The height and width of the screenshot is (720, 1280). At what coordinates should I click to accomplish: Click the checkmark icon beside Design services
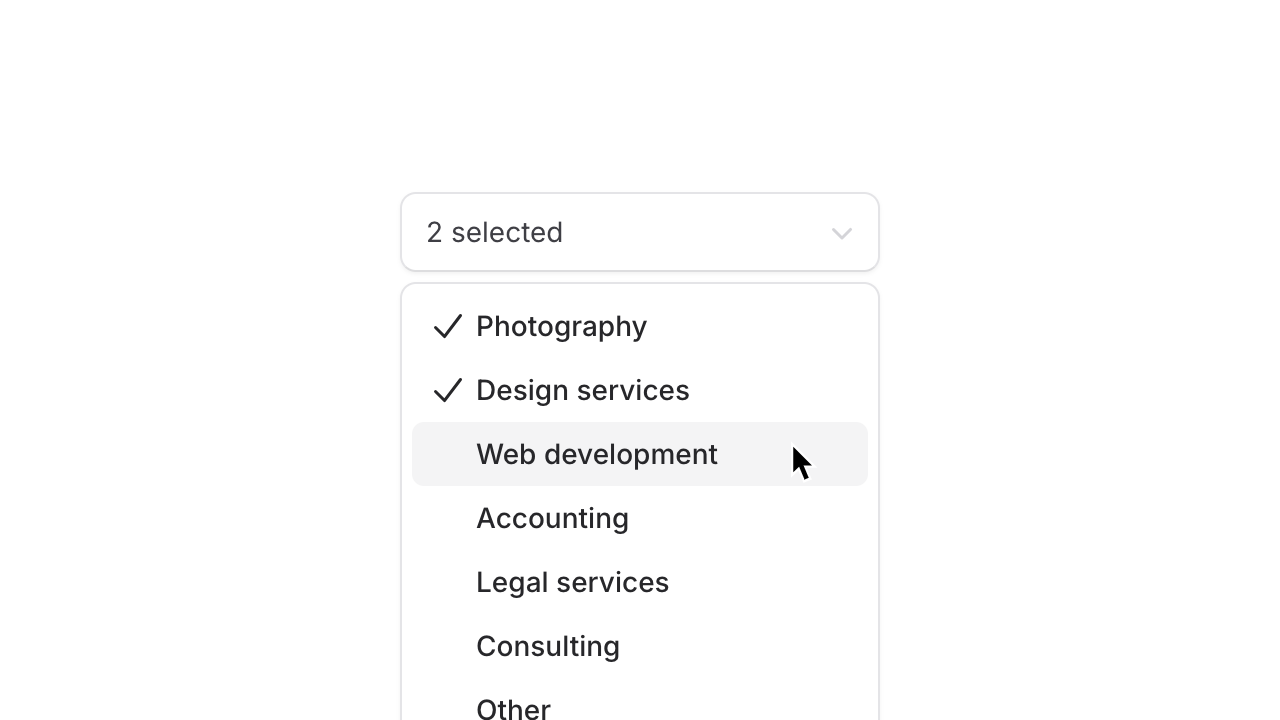447,390
